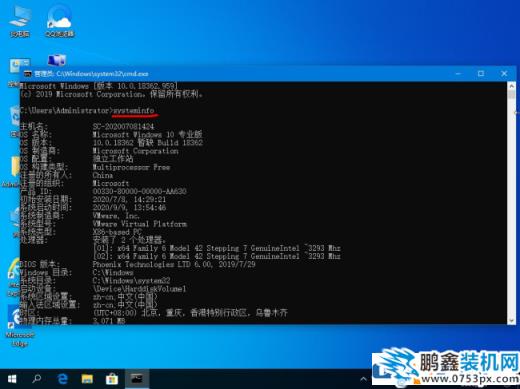Open the Microsoft Edge desktop shortcut
This screenshot has height=389, width=520.
[19, 327]
